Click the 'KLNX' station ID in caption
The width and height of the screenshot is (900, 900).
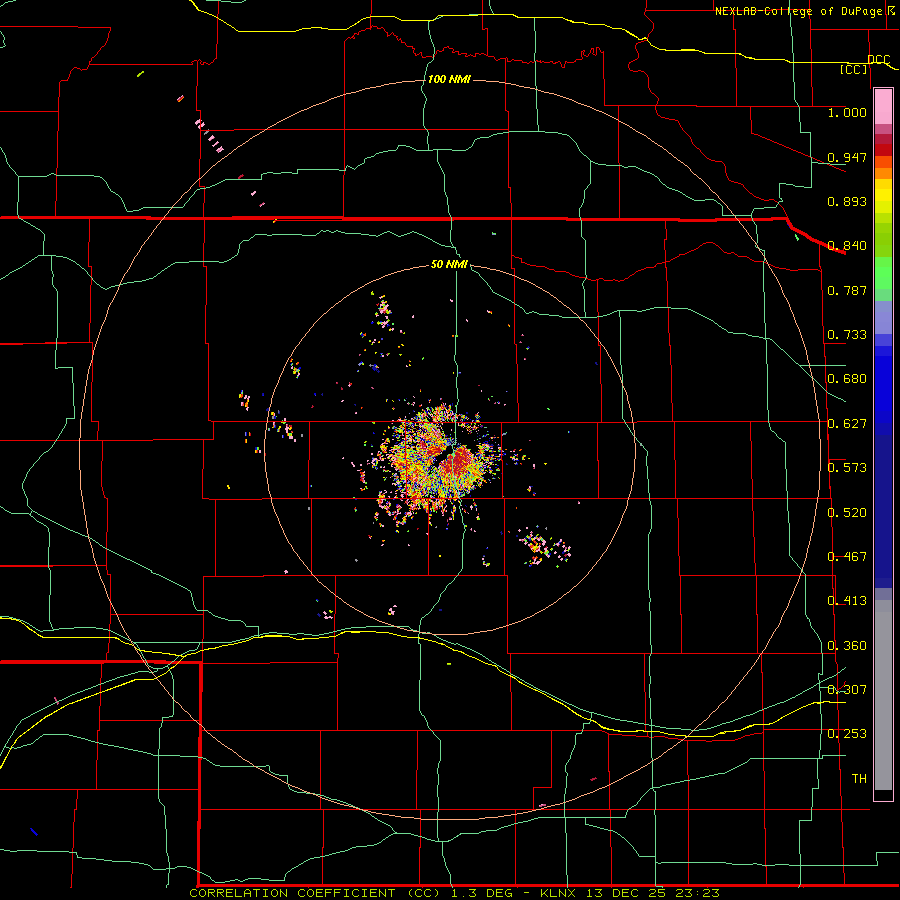[560, 893]
